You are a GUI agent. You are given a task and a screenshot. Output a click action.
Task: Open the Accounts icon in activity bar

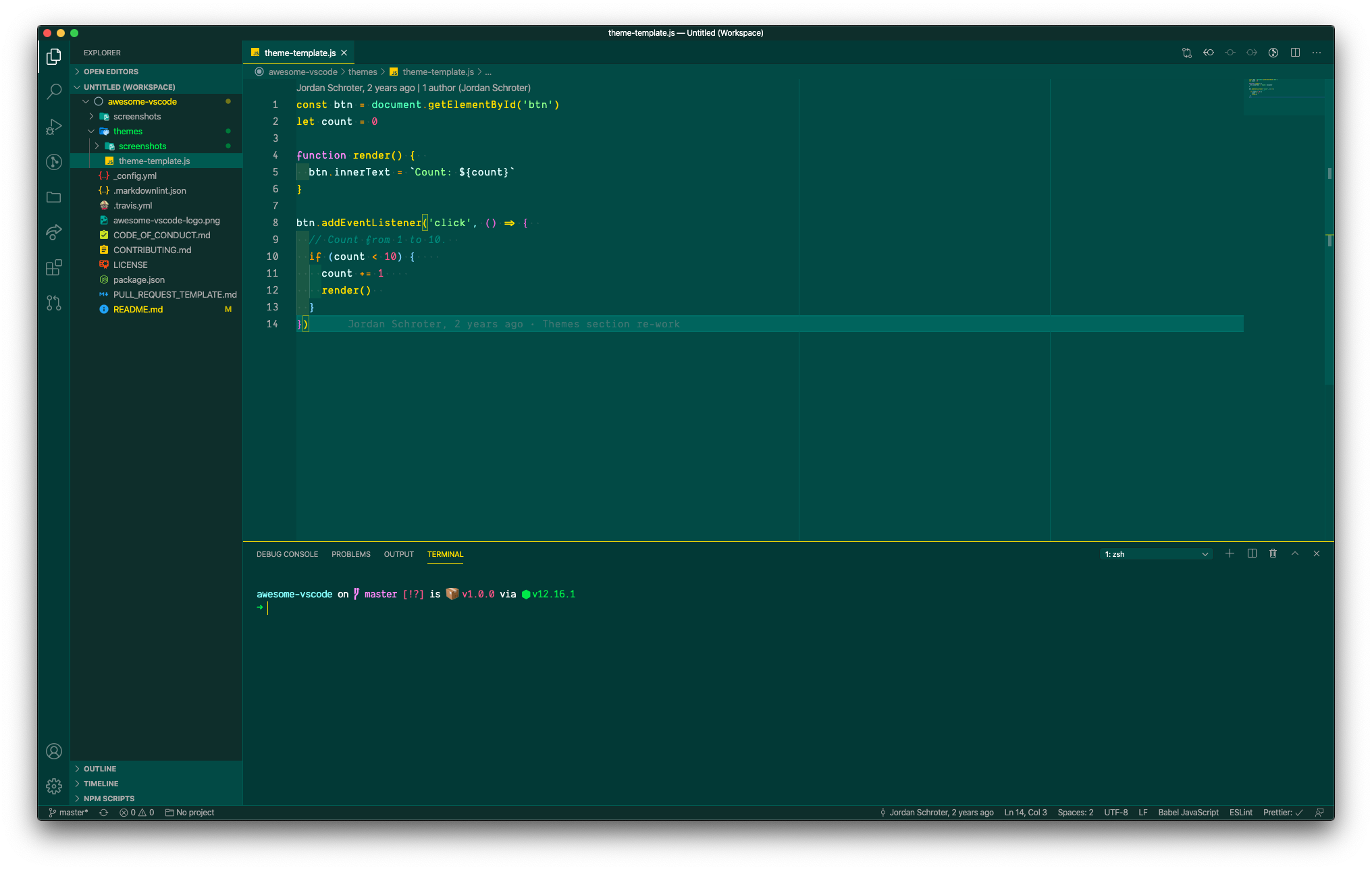point(54,751)
